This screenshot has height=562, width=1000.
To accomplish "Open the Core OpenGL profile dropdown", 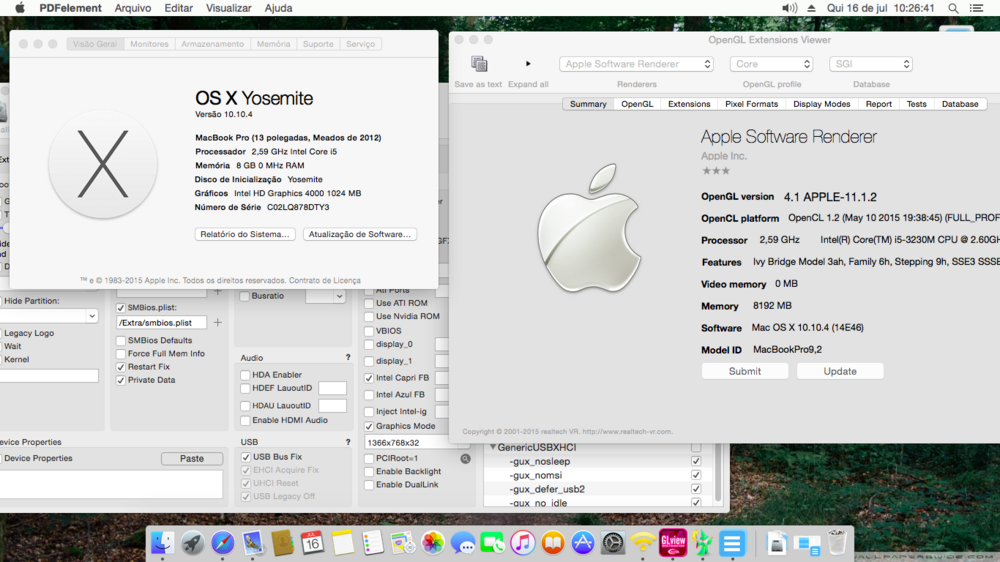I will point(771,64).
